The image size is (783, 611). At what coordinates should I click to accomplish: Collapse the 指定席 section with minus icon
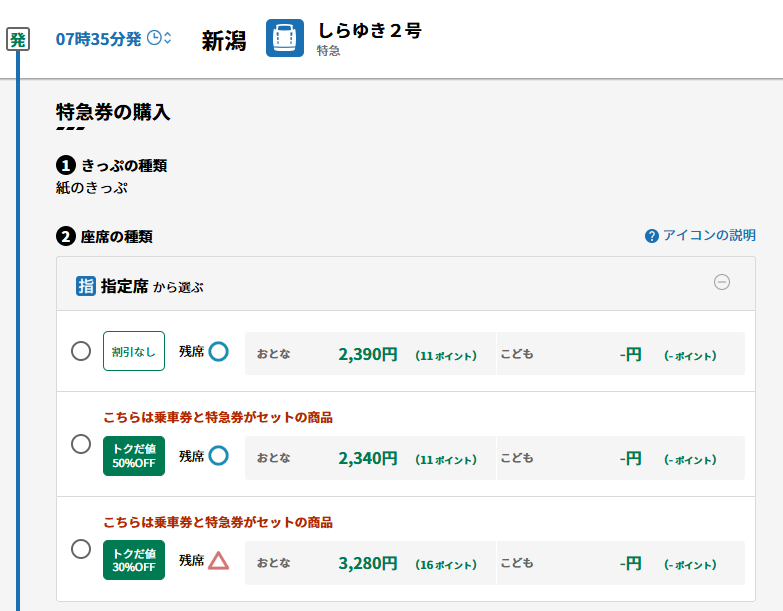pos(721,282)
